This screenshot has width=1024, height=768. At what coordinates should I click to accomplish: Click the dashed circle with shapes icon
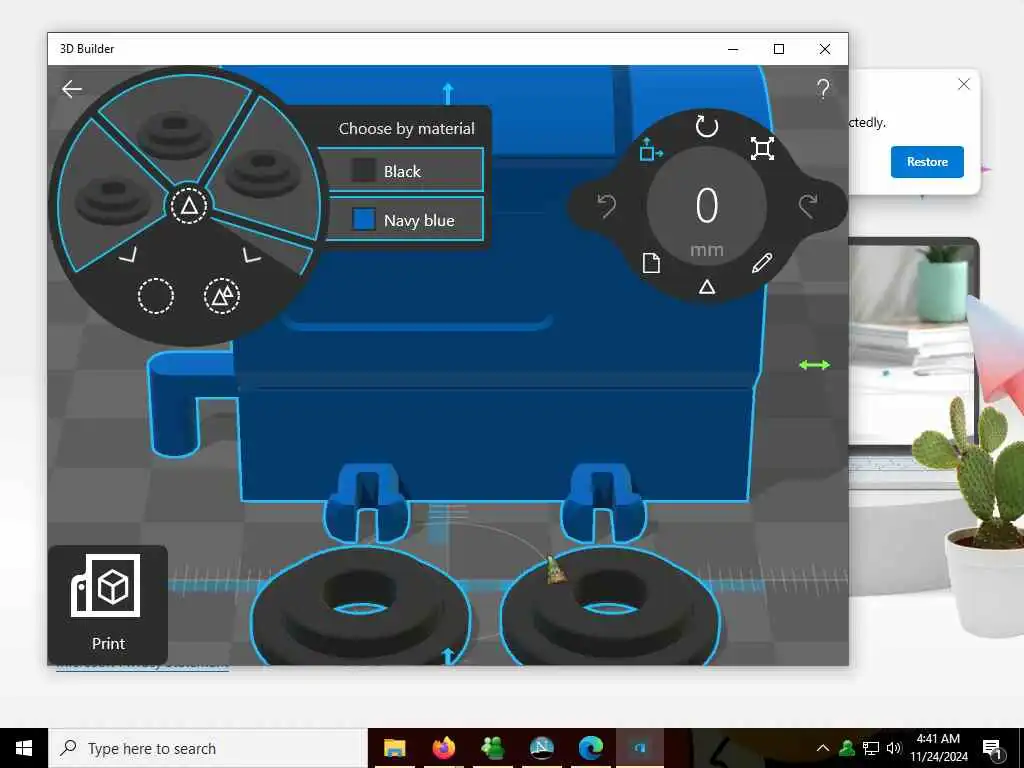[x=222, y=296]
